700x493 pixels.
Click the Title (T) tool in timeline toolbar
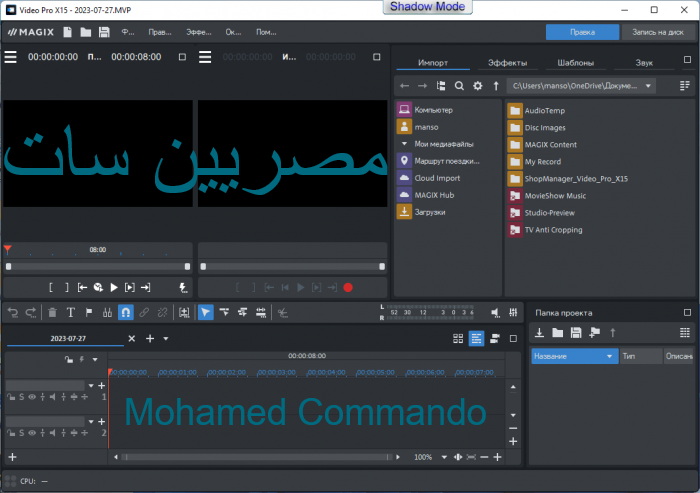coord(70,312)
